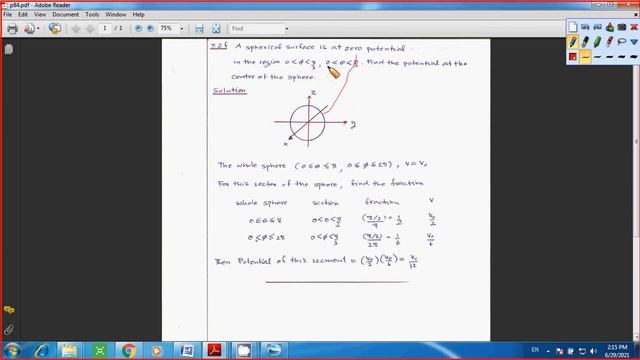Click the zoom in button
This screenshot has height=360, width=640.
150,29
